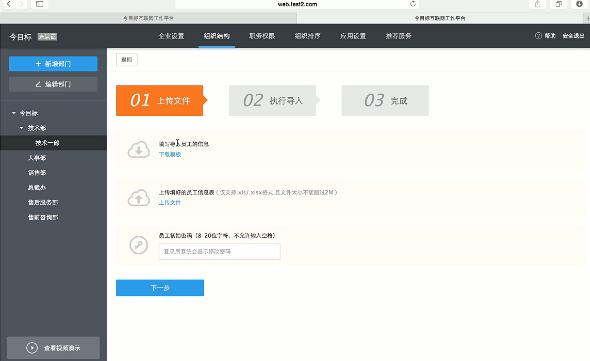Open the browser share icon
The height and width of the screenshot is (361, 590).
537,4
